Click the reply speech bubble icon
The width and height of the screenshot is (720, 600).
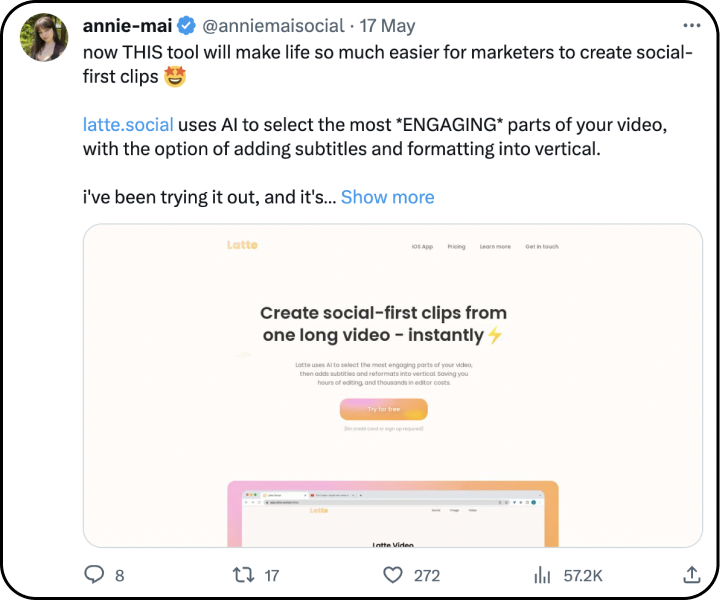pyautogui.click(x=95, y=575)
